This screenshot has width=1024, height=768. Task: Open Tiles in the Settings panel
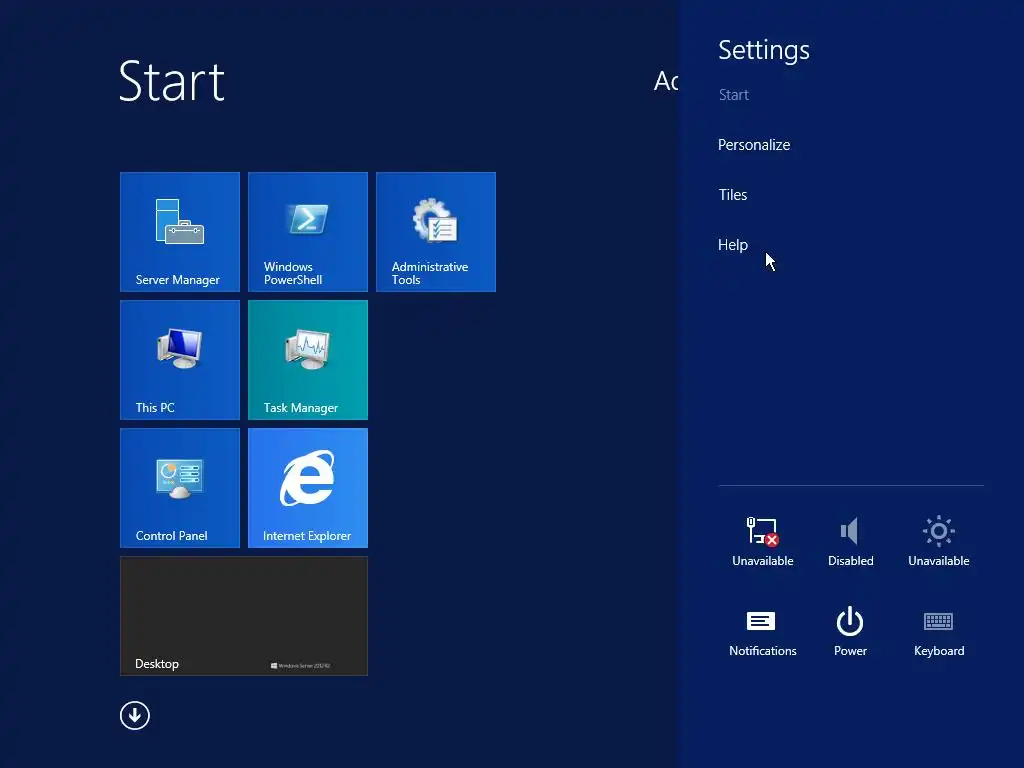pyautogui.click(x=733, y=195)
